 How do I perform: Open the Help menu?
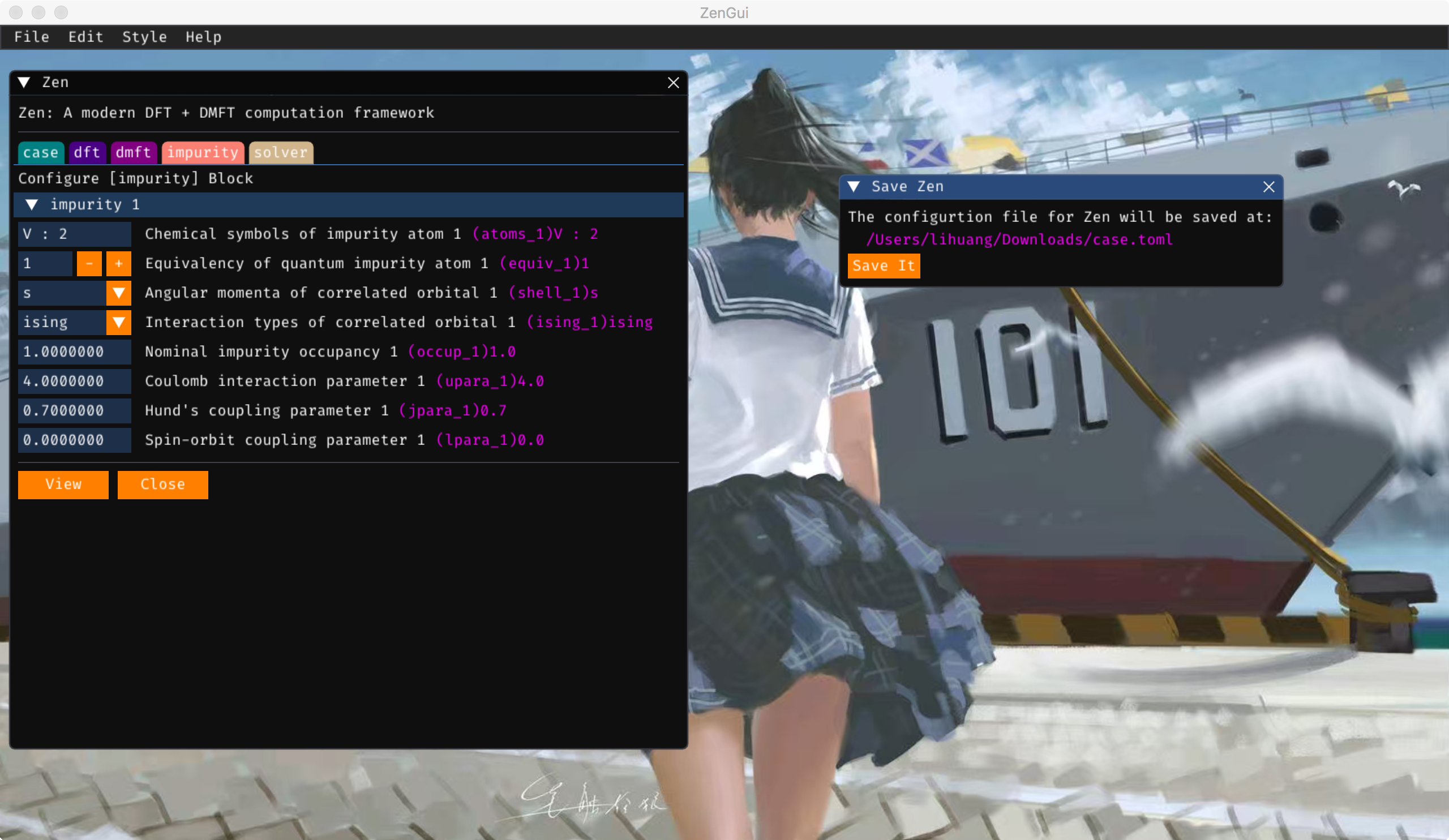[x=203, y=37]
